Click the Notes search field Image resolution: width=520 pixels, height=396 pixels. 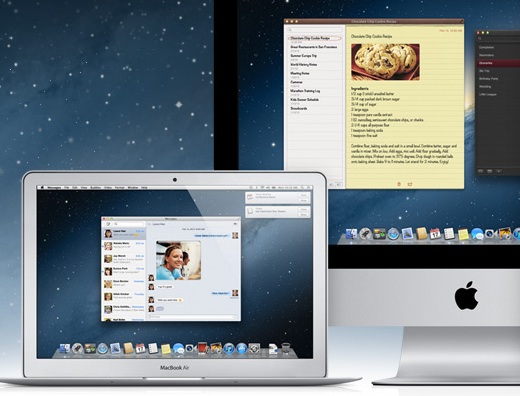315,30
